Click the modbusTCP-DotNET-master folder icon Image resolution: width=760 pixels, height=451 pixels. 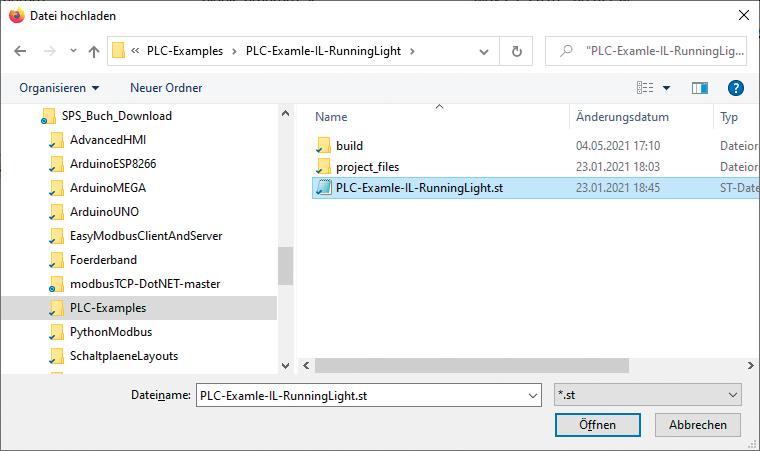click(56, 284)
